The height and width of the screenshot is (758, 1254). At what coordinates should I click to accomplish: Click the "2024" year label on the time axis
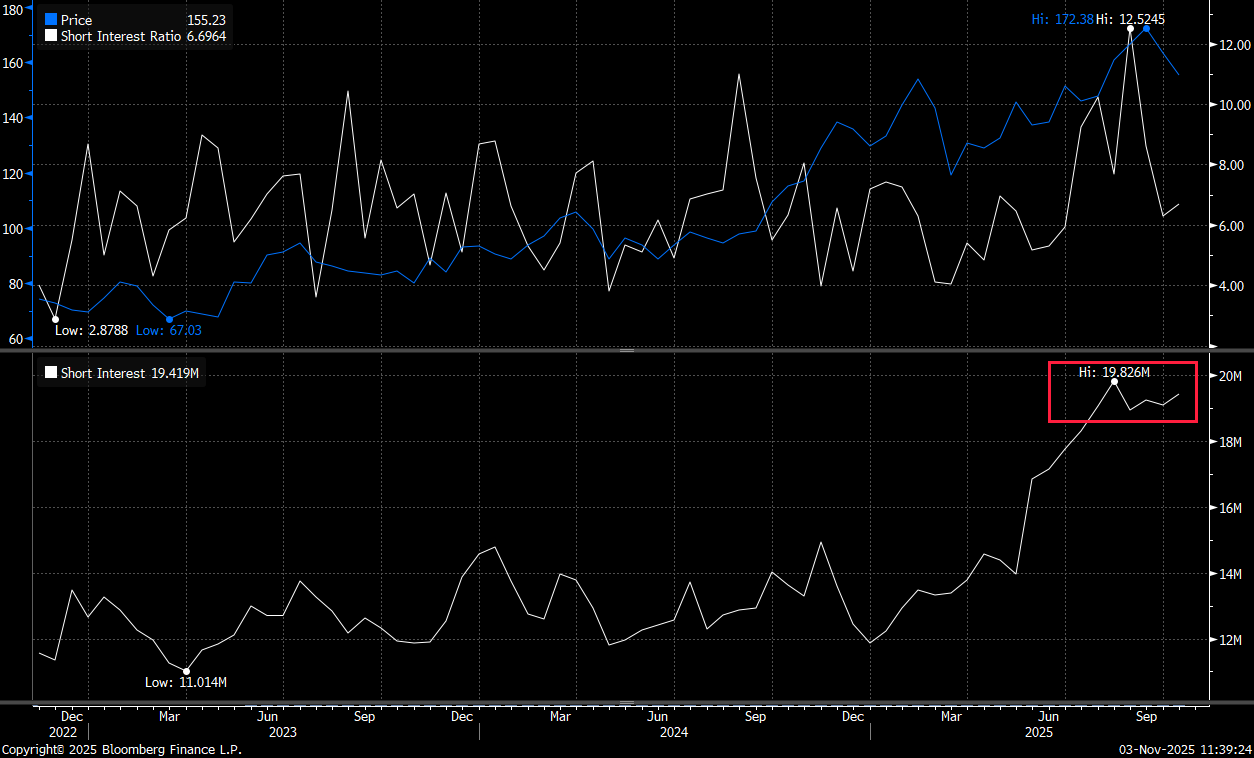pos(673,732)
